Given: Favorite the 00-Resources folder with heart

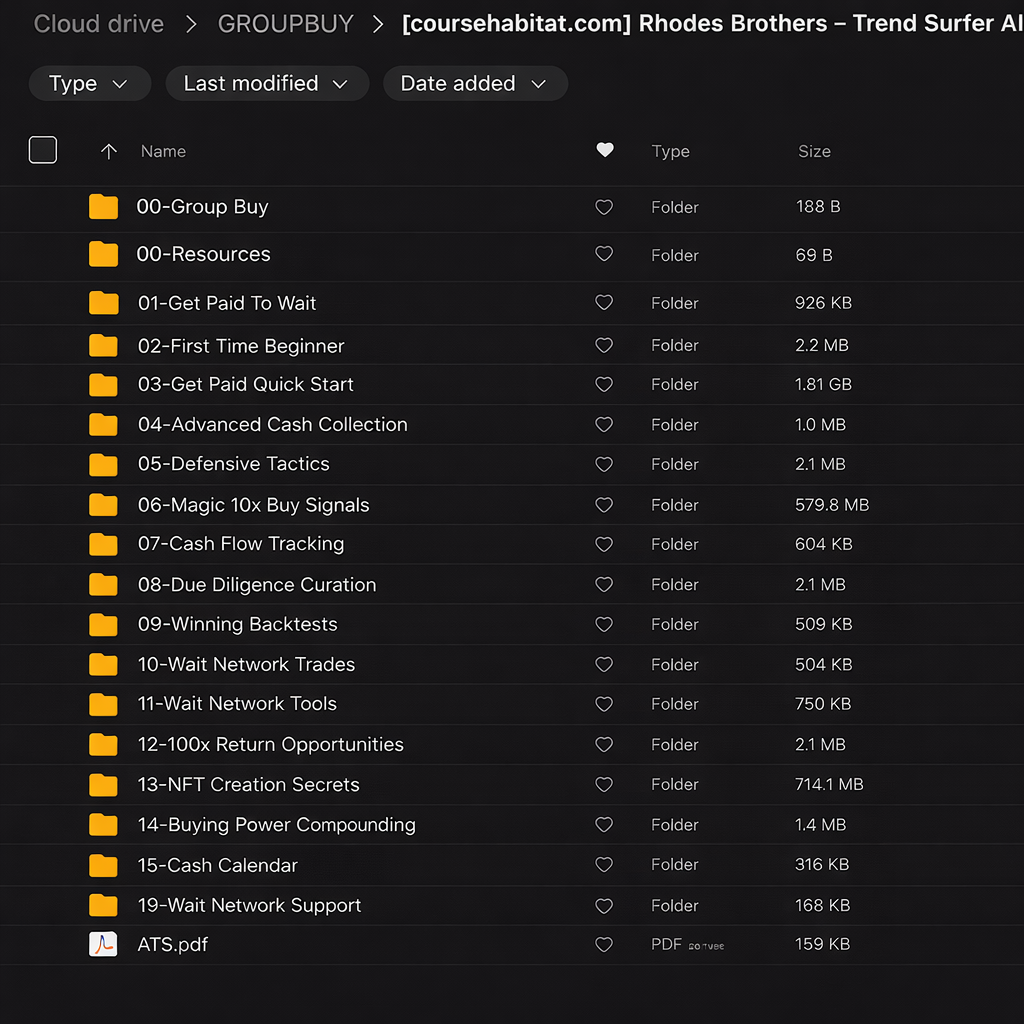Looking at the screenshot, I should tap(604, 254).
